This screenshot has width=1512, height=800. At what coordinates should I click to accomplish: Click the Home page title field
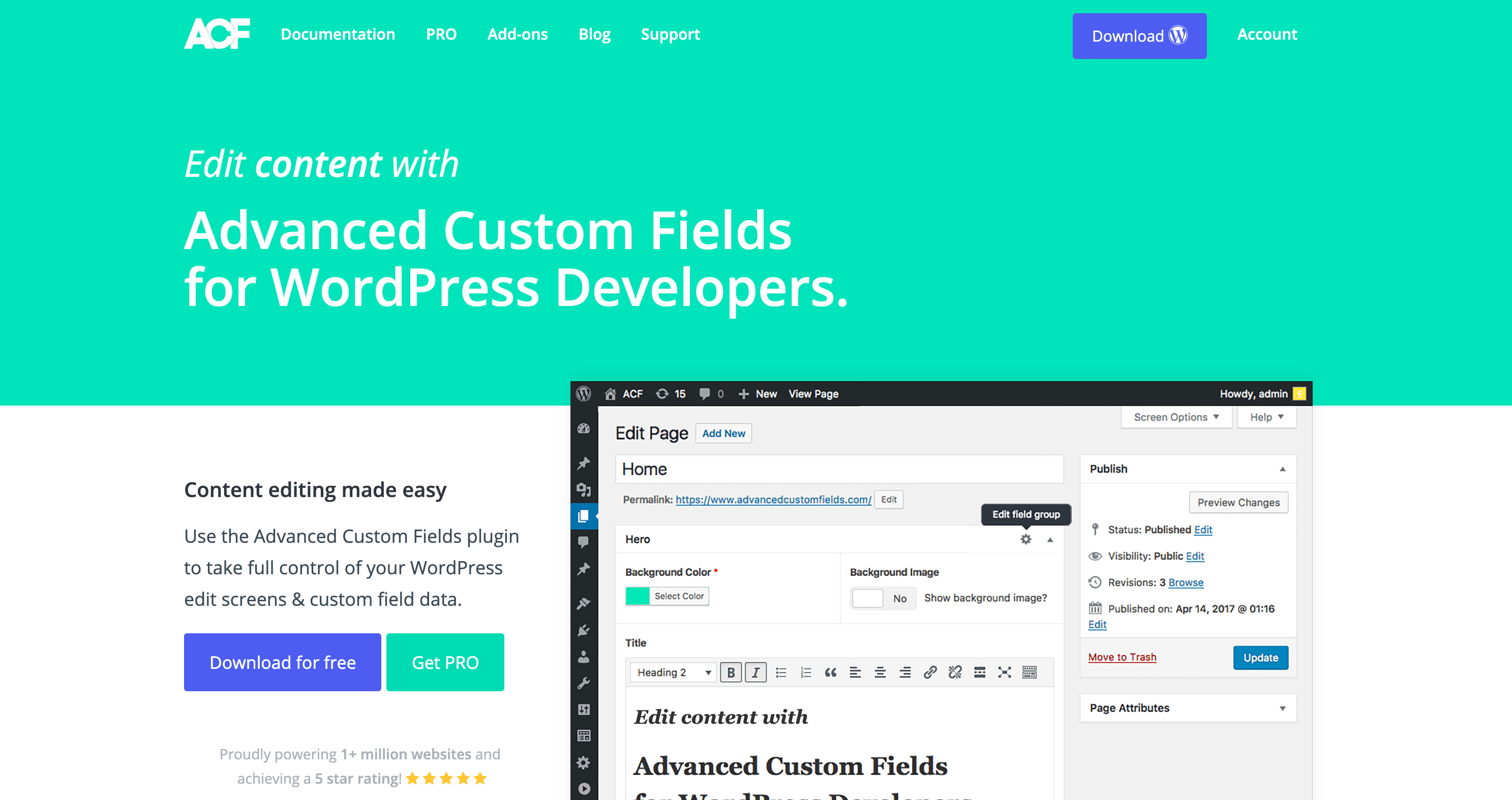tap(839, 469)
